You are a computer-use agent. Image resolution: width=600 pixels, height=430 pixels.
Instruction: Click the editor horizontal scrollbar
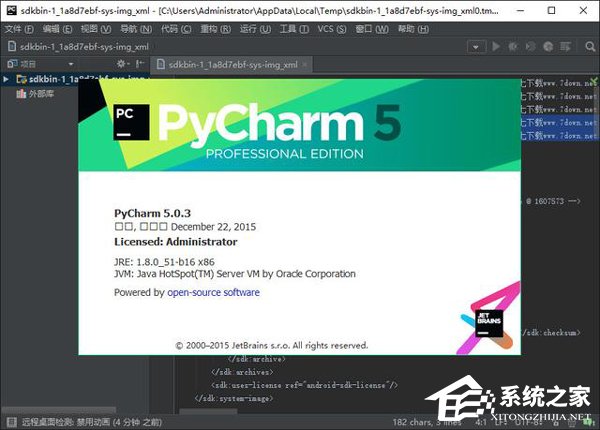pyautogui.click(x=209, y=412)
